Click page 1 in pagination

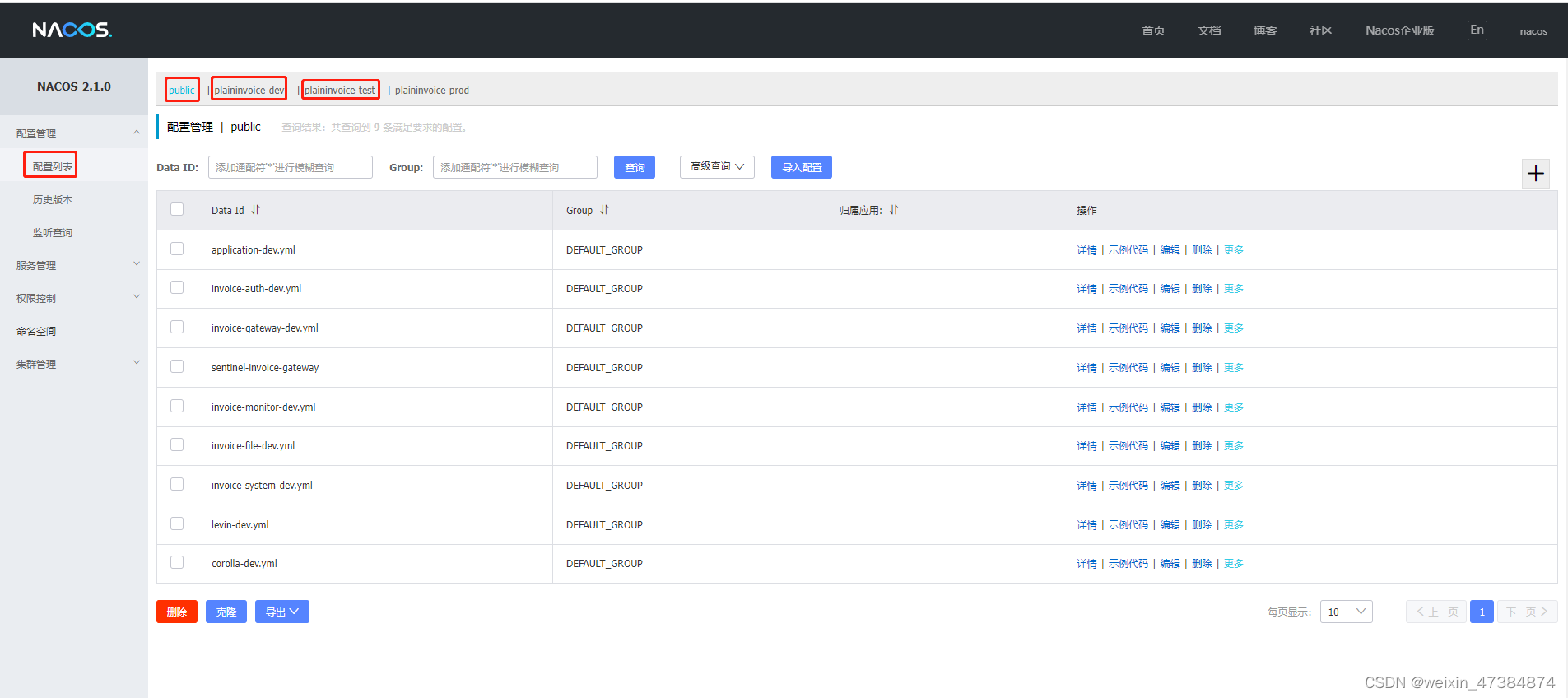(1482, 612)
